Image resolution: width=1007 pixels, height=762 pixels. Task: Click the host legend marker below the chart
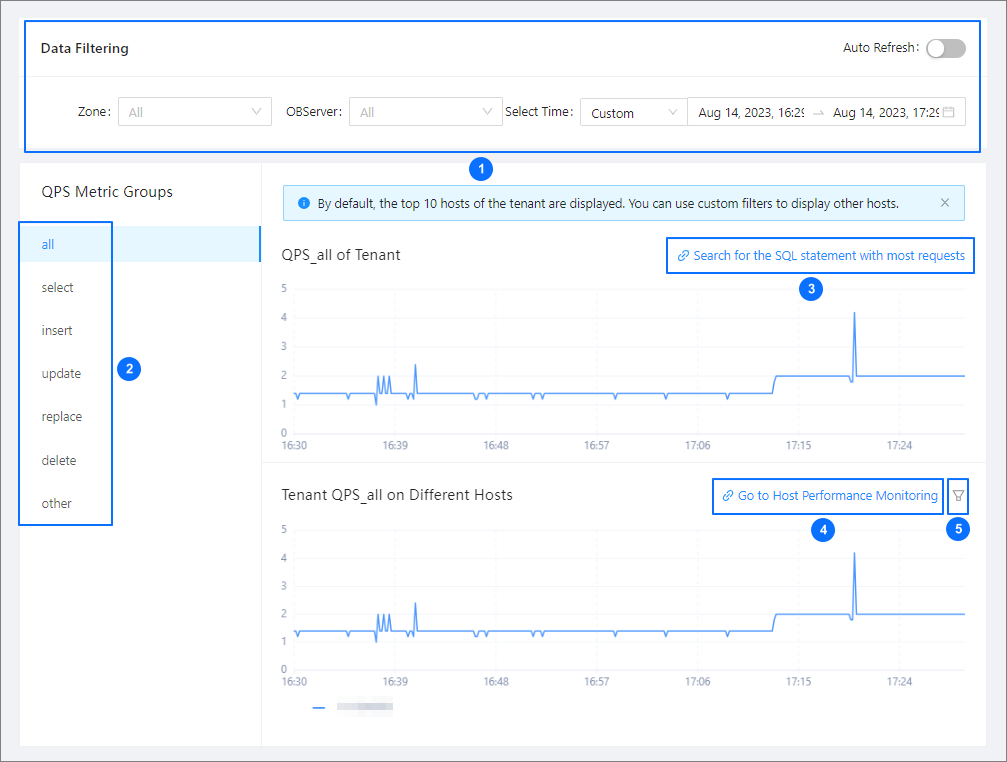point(319,707)
